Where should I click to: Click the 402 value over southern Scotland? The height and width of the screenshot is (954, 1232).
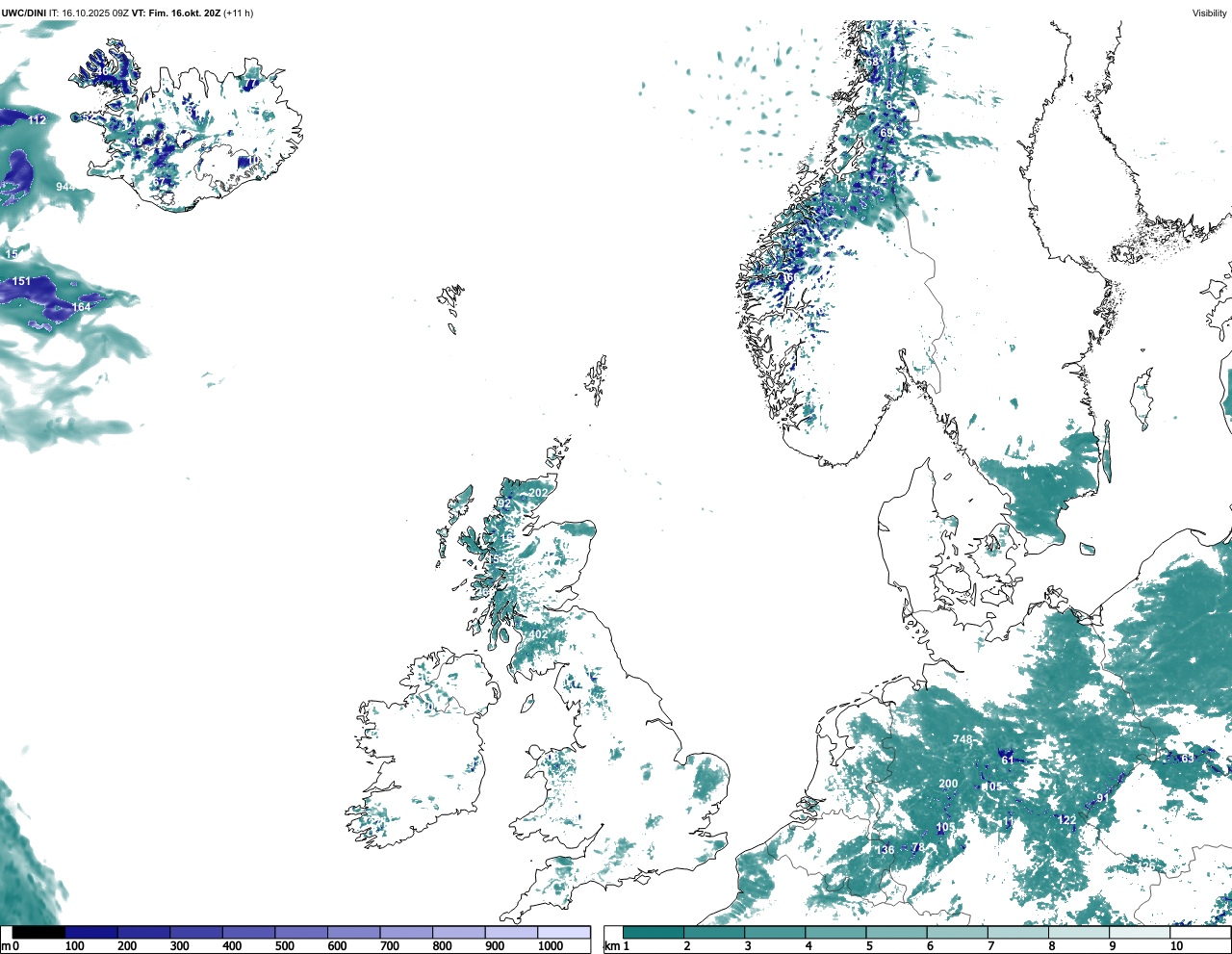coord(538,634)
